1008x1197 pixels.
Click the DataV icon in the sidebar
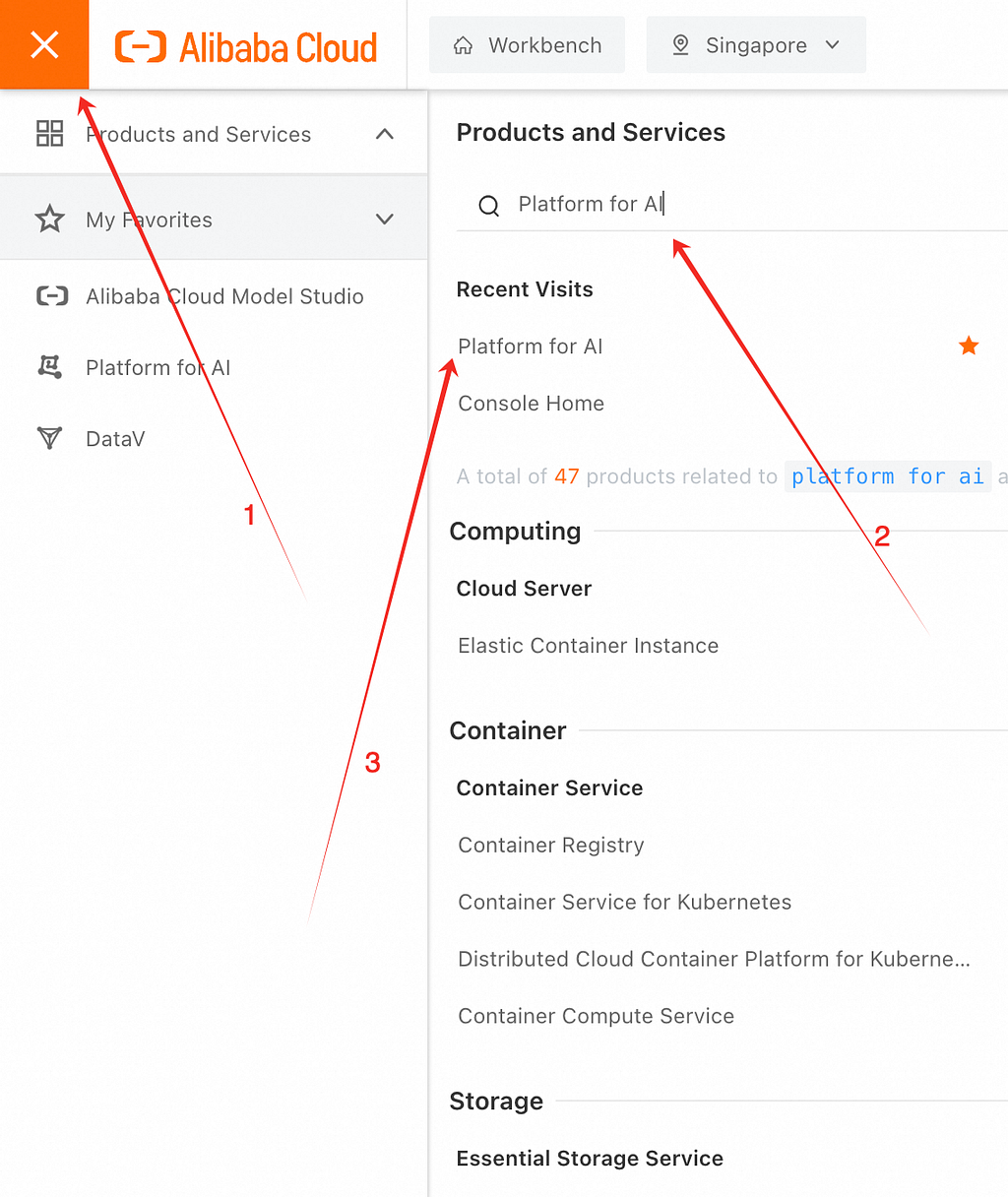coord(49,438)
